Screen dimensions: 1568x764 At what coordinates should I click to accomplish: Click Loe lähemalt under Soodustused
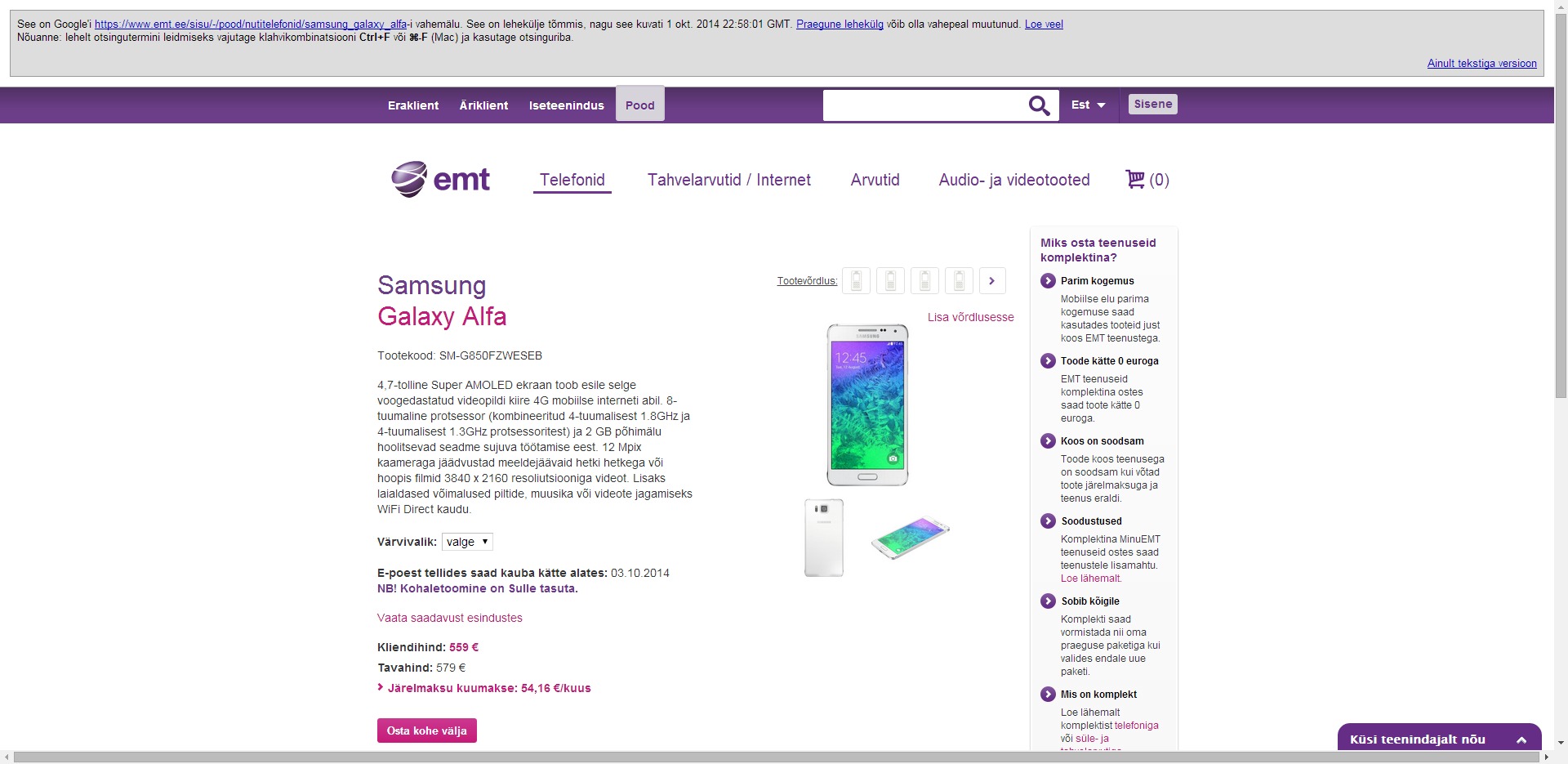tap(1091, 579)
